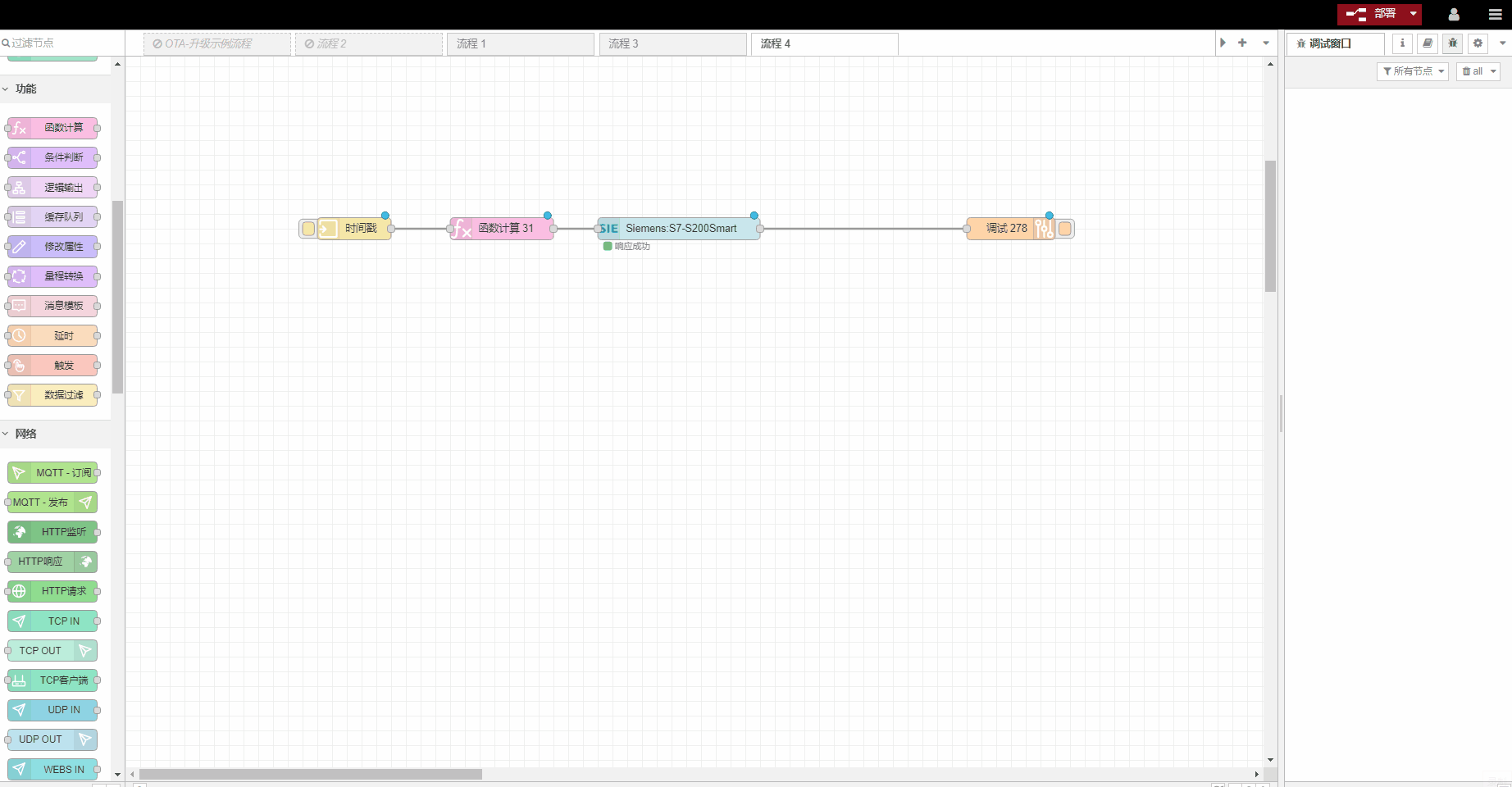Select the 修改属性 change node in palette

(x=52, y=247)
